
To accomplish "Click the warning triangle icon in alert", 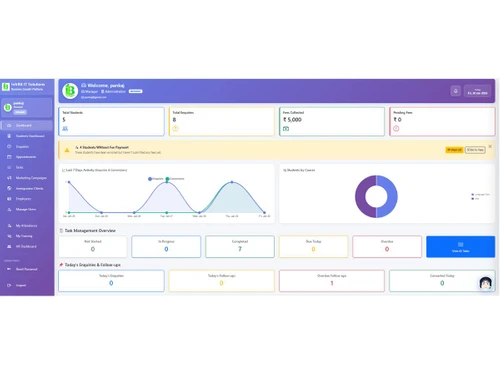I will [67, 150].
